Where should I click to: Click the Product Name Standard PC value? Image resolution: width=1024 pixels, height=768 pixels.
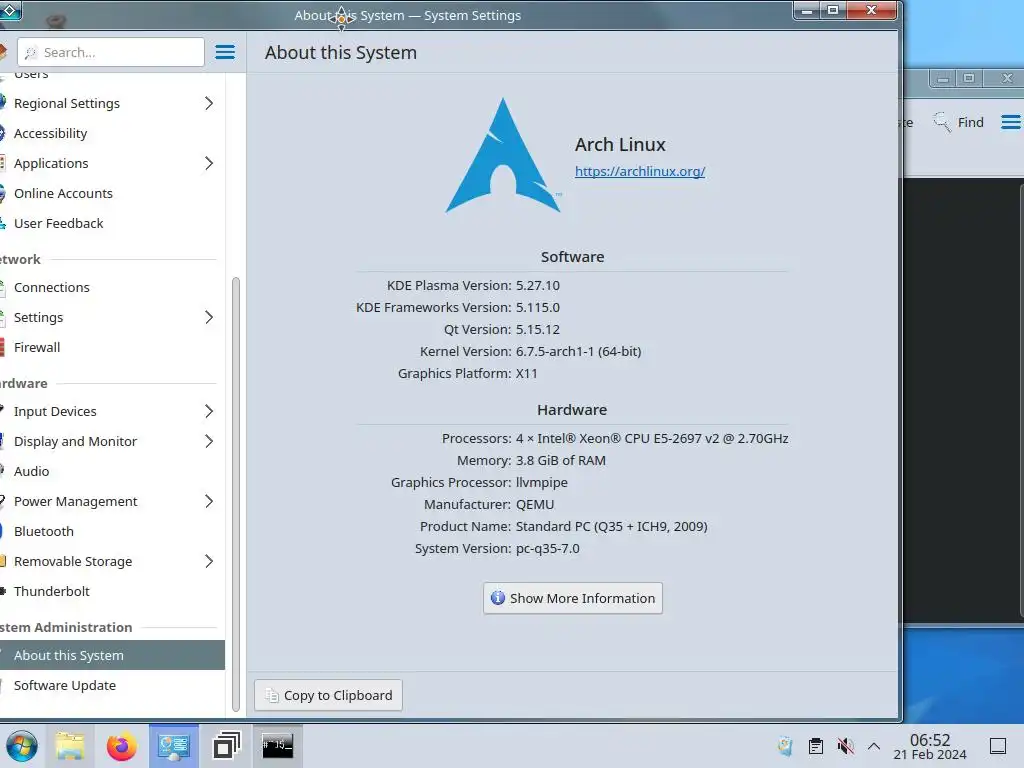point(611,526)
